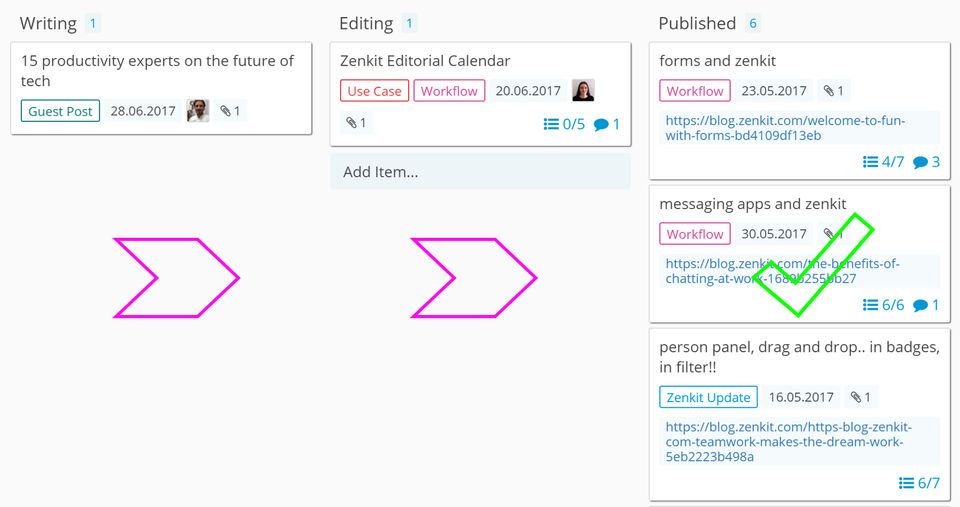Open the welcome-to-fun-with-forms blog link

pyautogui.click(x=785, y=128)
